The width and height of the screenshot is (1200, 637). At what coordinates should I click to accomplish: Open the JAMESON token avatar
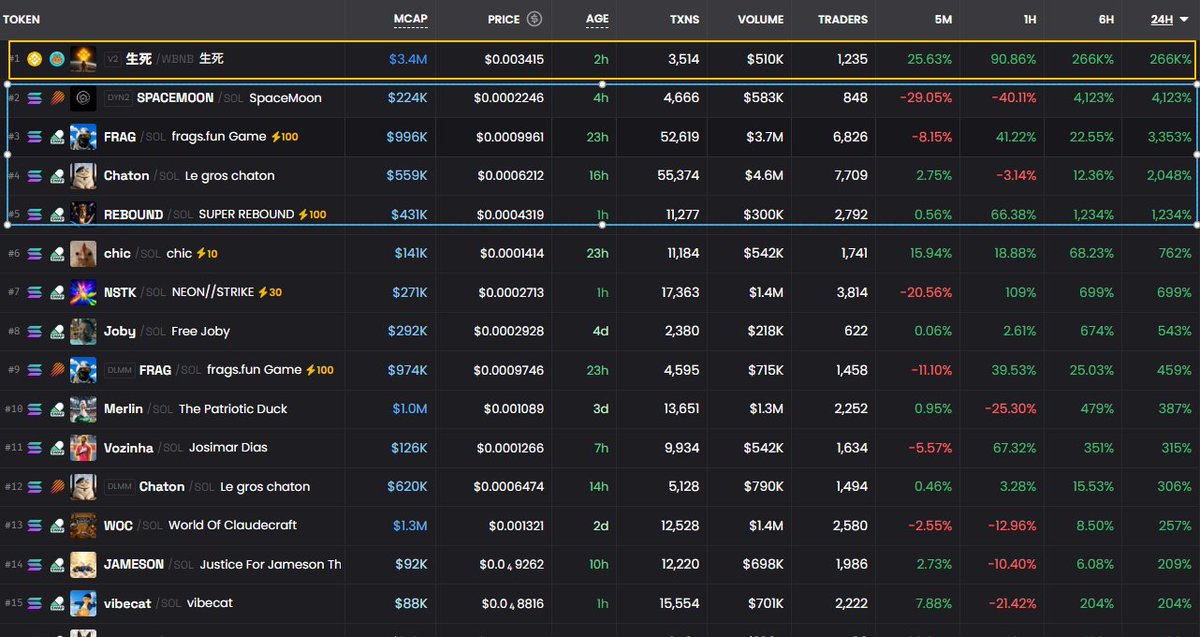coord(84,564)
